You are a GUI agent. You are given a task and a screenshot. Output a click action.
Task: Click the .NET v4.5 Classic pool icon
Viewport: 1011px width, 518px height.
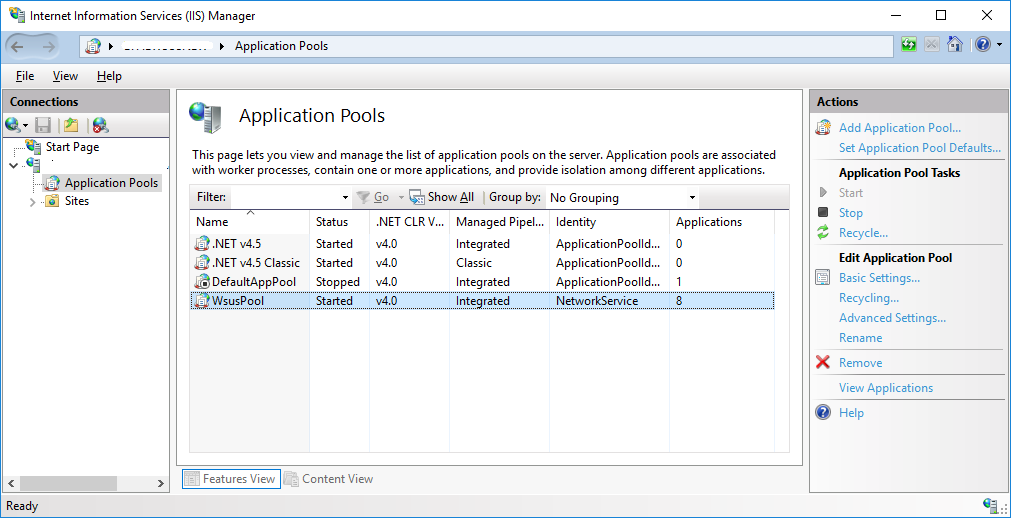(x=202, y=263)
